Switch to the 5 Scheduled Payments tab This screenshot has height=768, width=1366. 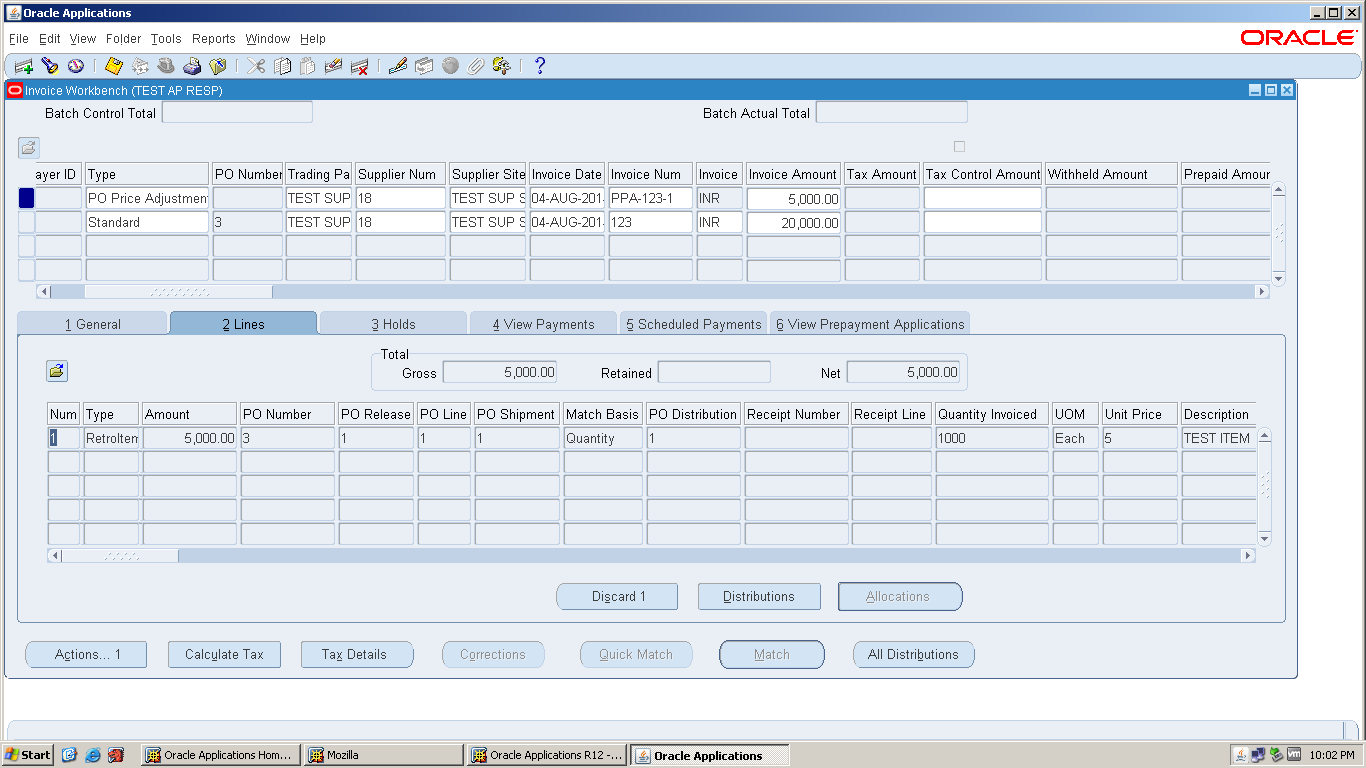tap(693, 323)
